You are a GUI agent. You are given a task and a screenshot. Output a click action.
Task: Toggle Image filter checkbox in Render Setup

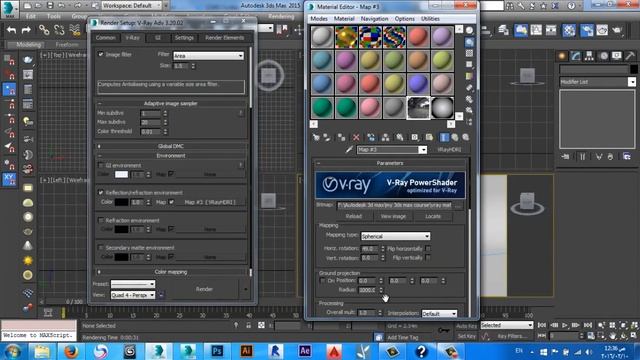[x=100, y=54]
